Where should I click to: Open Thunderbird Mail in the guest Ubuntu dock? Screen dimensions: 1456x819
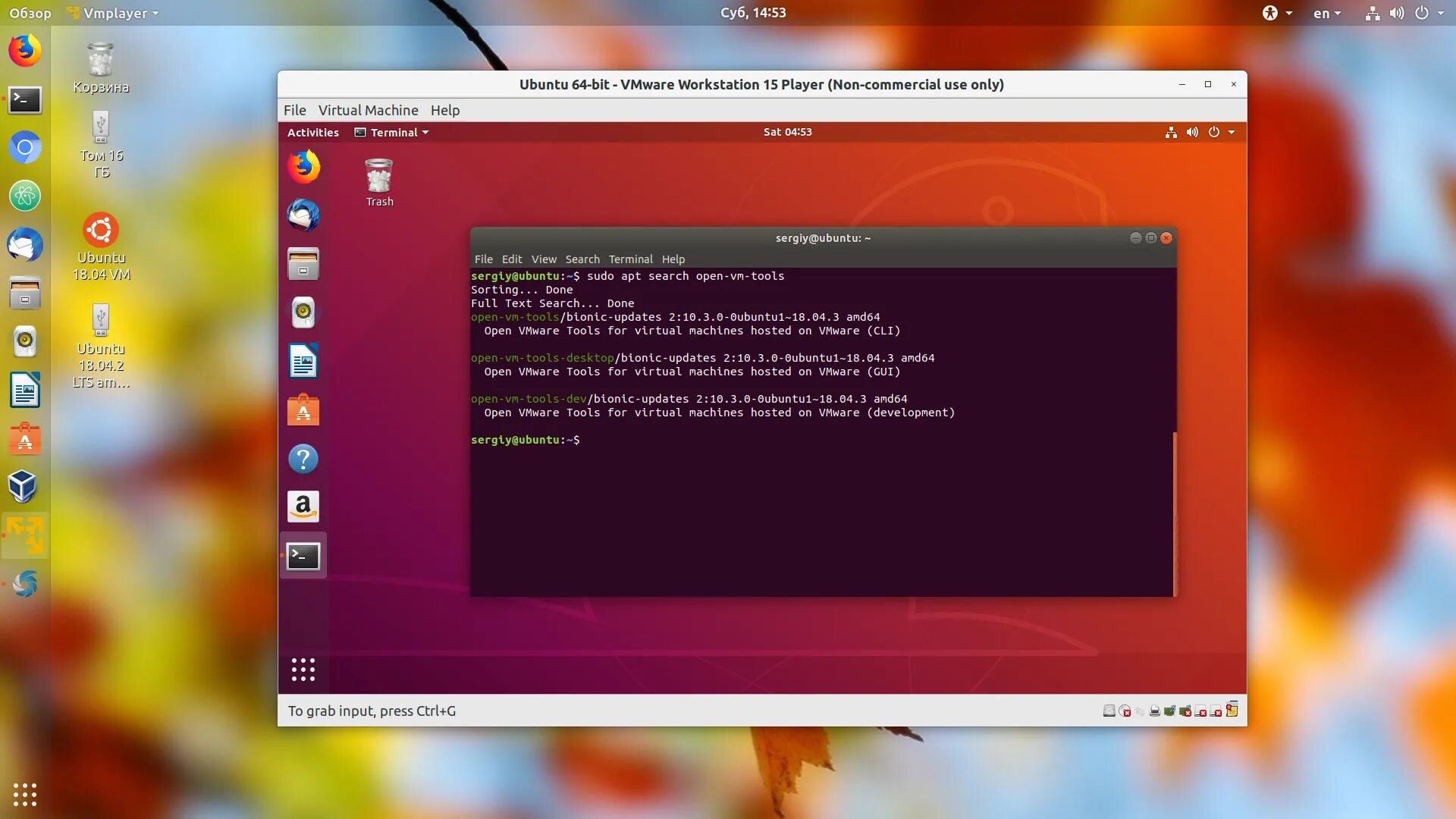pyautogui.click(x=303, y=215)
